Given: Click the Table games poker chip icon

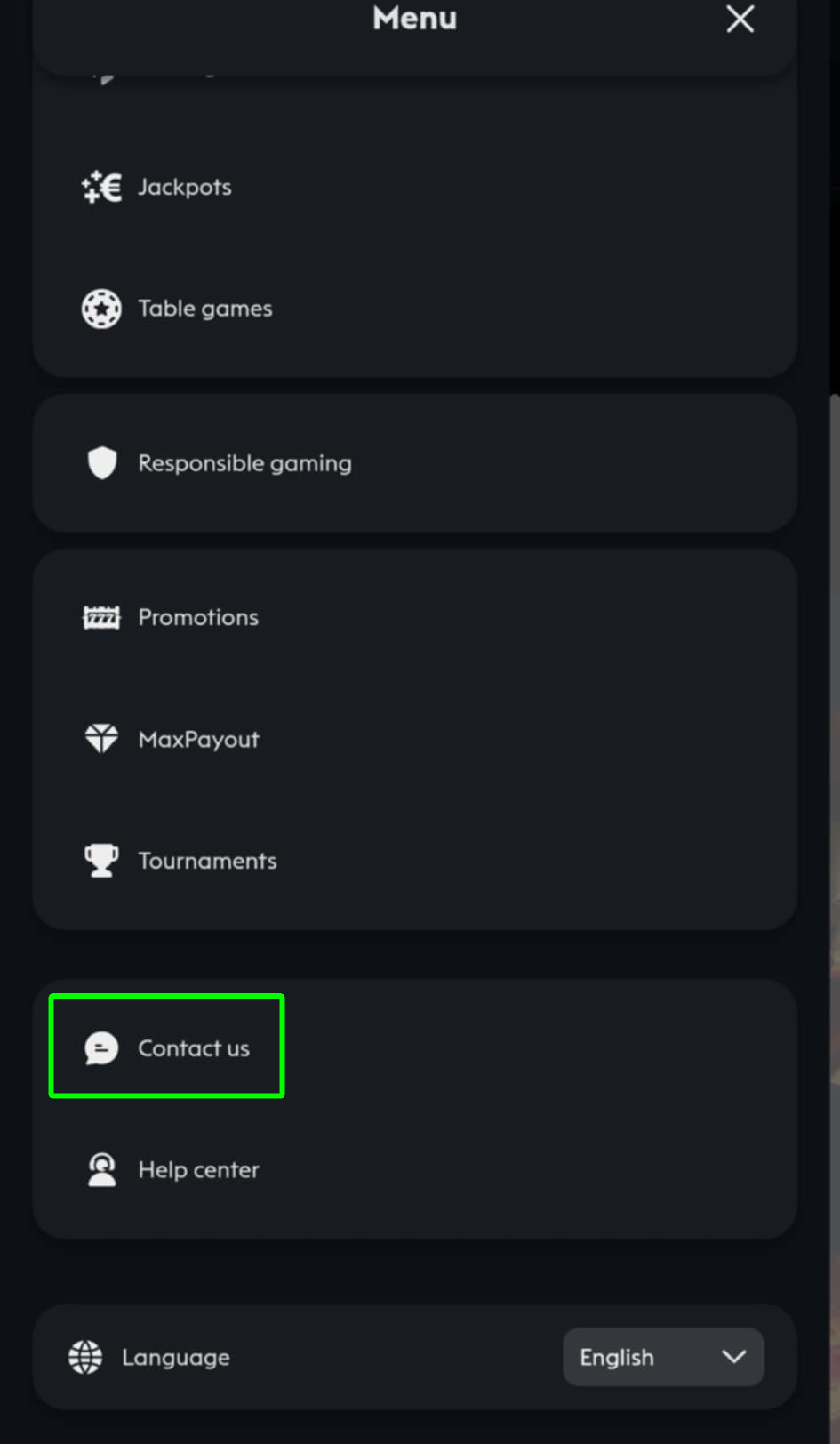Looking at the screenshot, I should 101,309.
